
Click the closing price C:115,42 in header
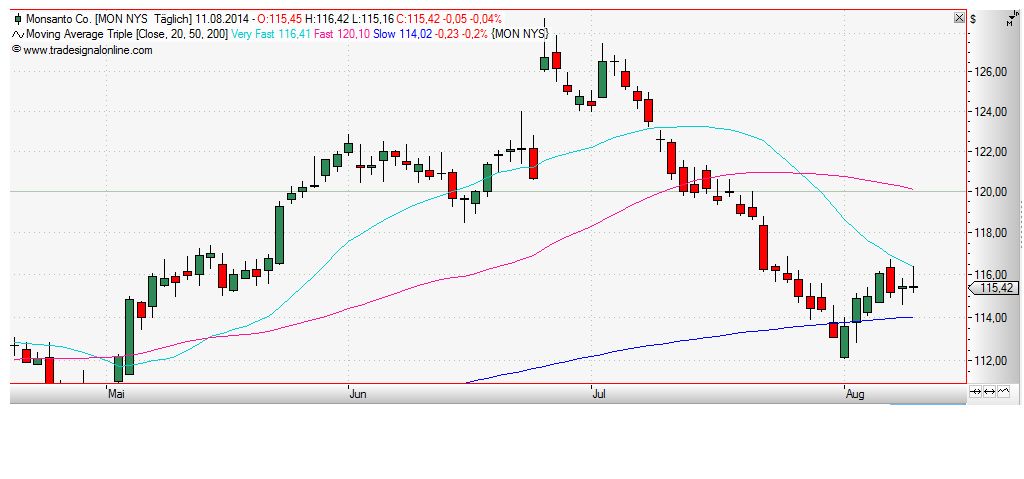click(x=417, y=20)
